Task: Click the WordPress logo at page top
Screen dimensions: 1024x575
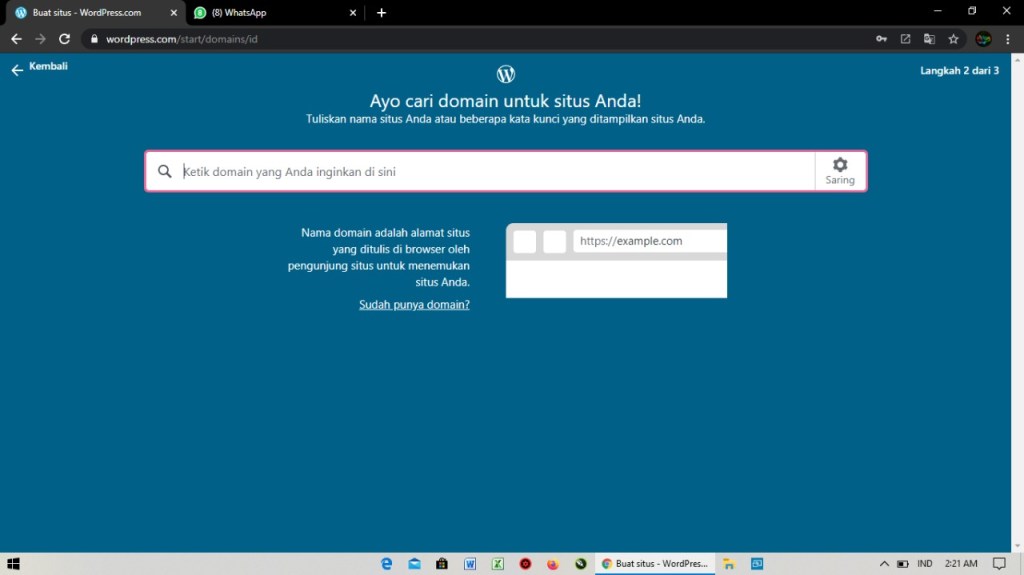Action: [506, 74]
